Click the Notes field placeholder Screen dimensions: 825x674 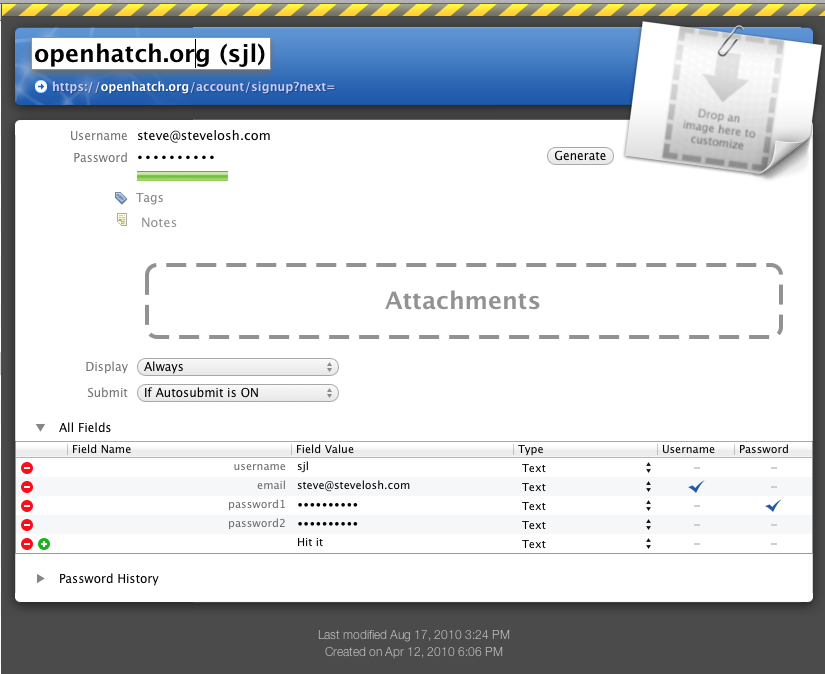pyautogui.click(x=159, y=223)
